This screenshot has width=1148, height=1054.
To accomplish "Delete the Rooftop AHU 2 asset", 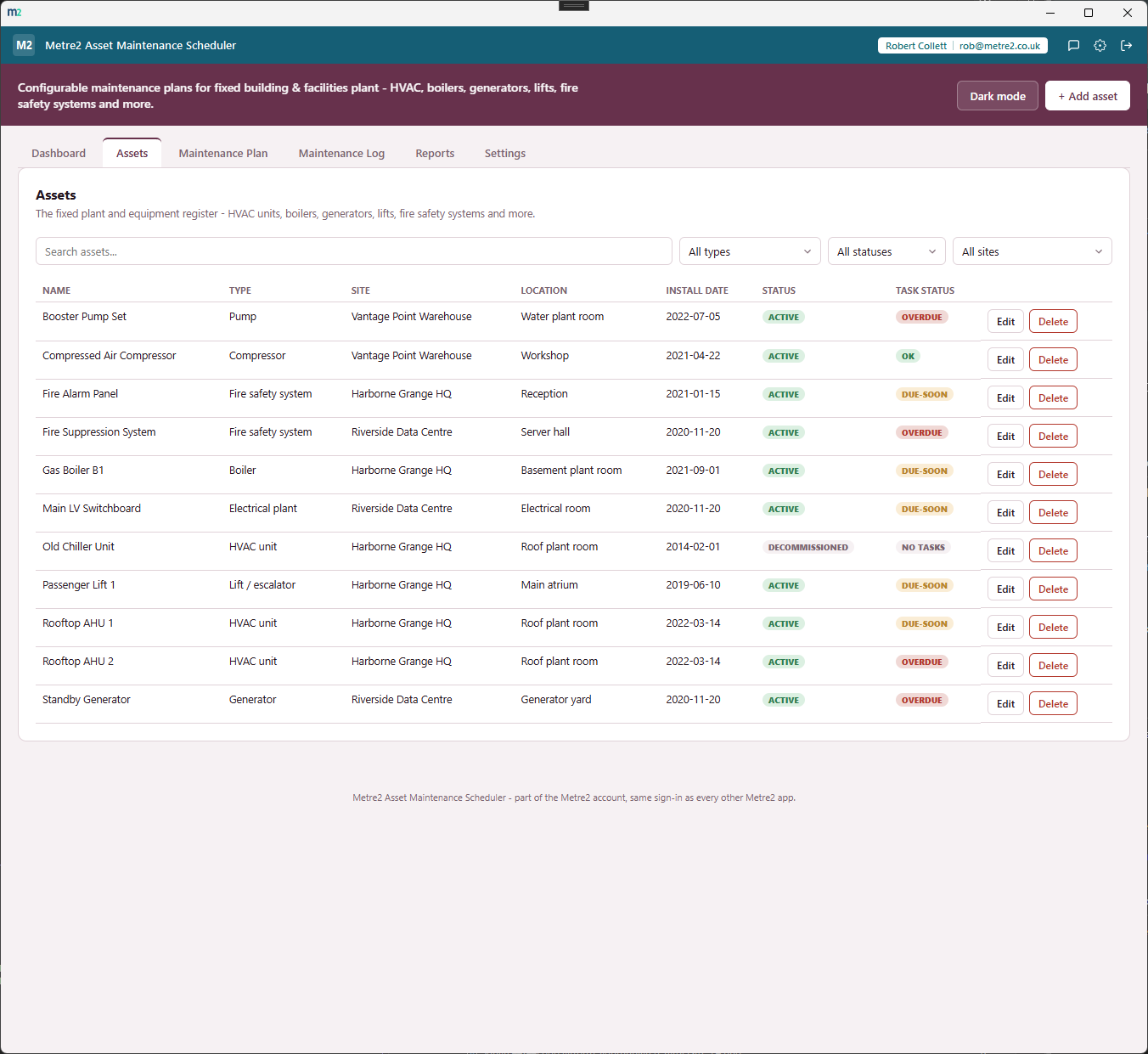I will [x=1053, y=666].
